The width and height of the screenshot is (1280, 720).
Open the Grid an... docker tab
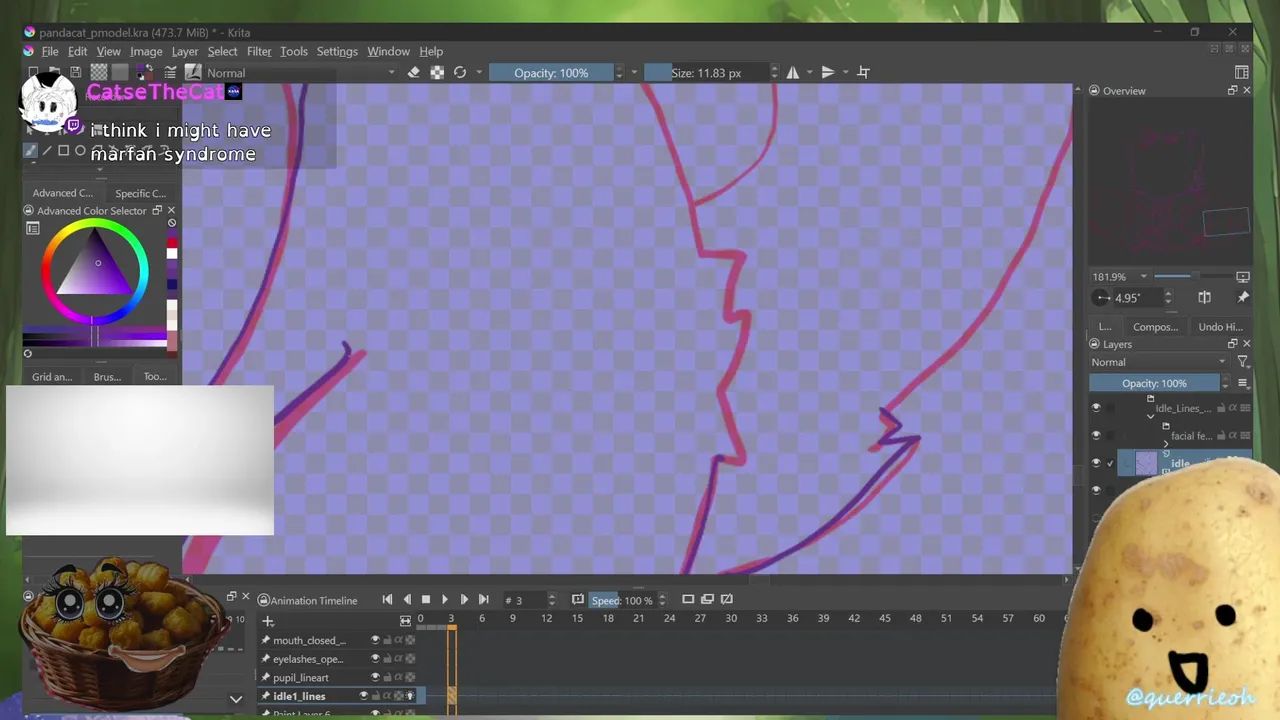pyautogui.click(x=52, y=377)
